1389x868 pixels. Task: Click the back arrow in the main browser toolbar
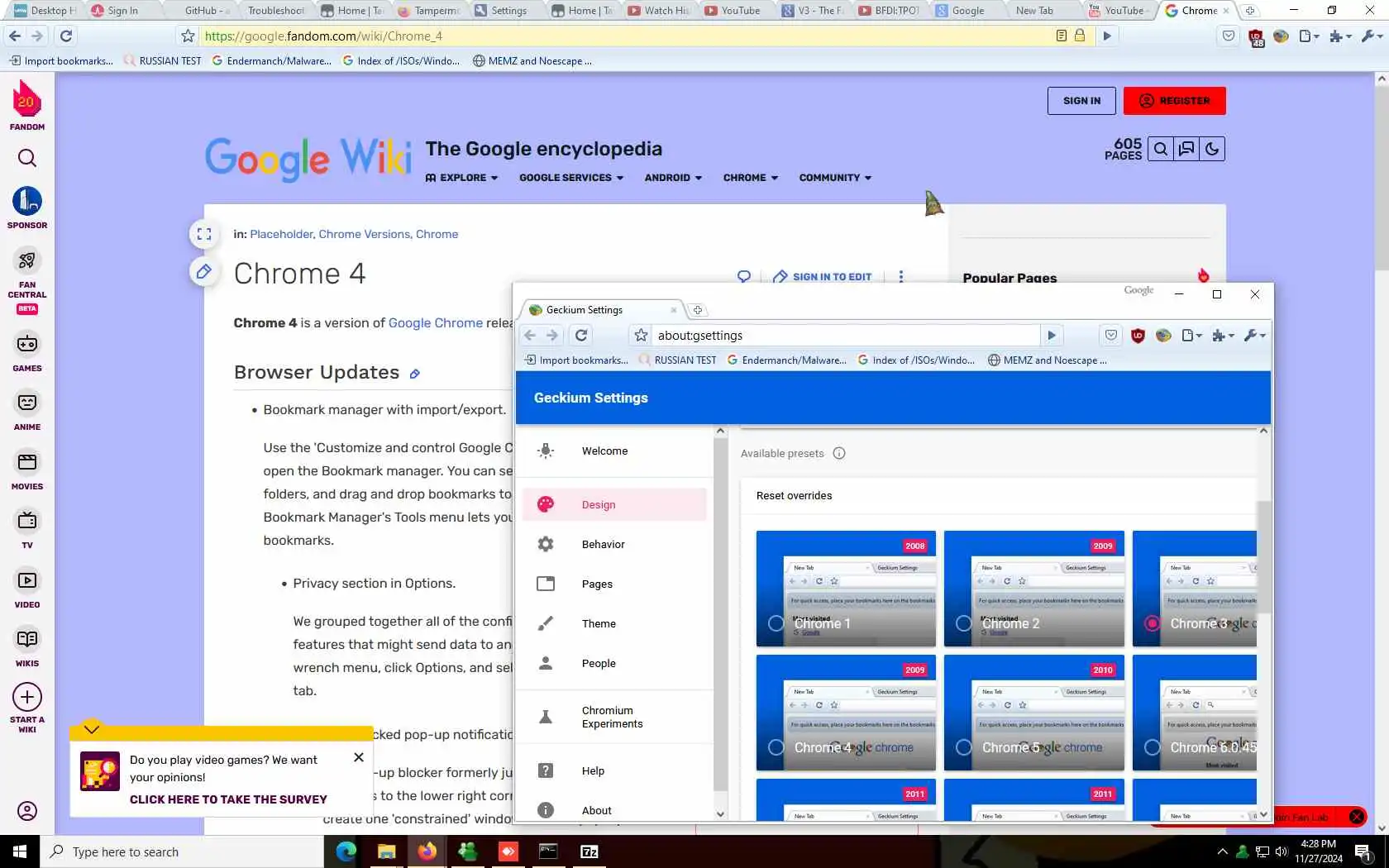click(15, 36)
